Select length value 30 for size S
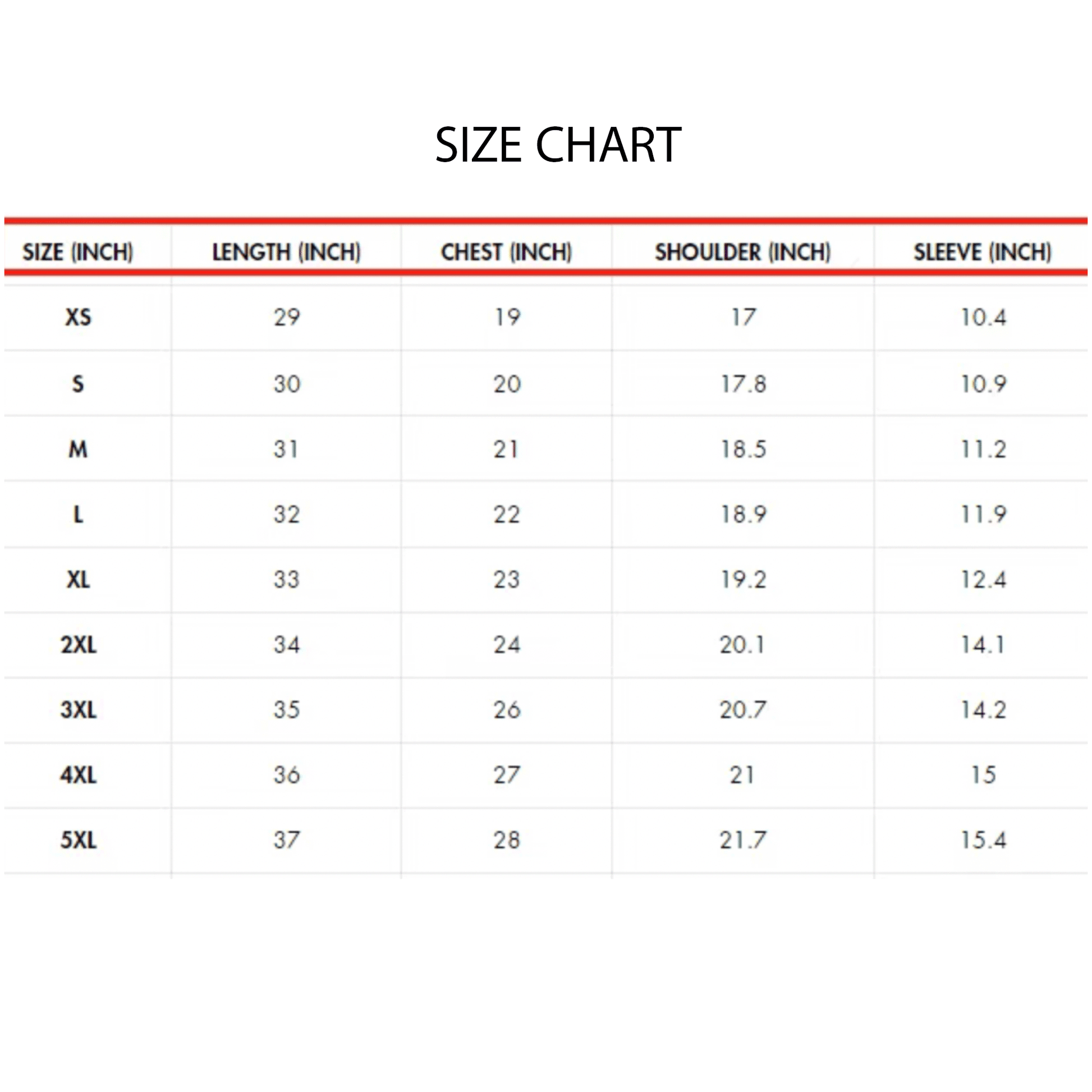1092x1092 pixels. 287,384
